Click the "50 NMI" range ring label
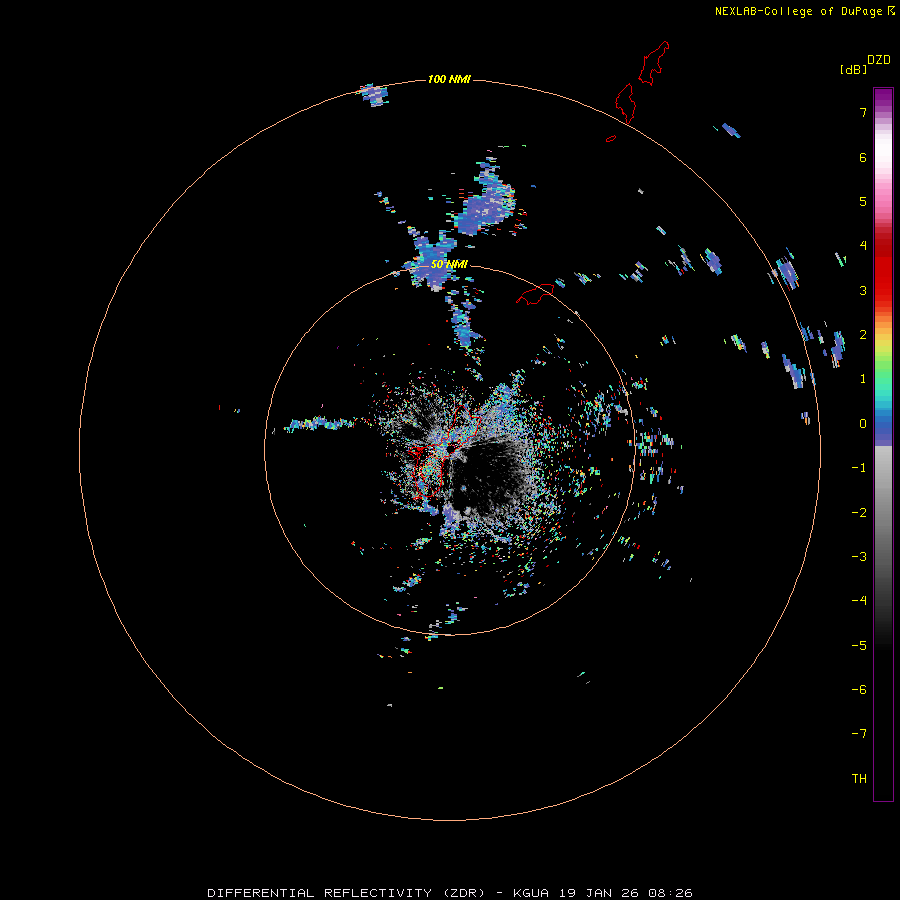Viewport: 900px width, 900px height. coord(449,265)
